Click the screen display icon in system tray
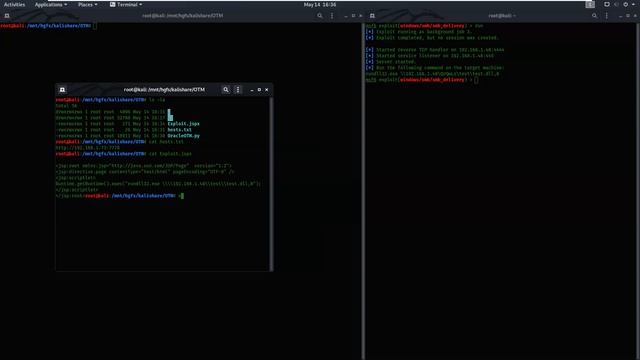 [607, 4]
